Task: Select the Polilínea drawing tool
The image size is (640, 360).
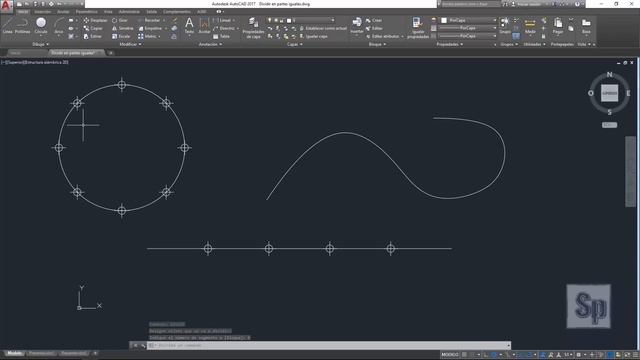Action: (22, 25)
